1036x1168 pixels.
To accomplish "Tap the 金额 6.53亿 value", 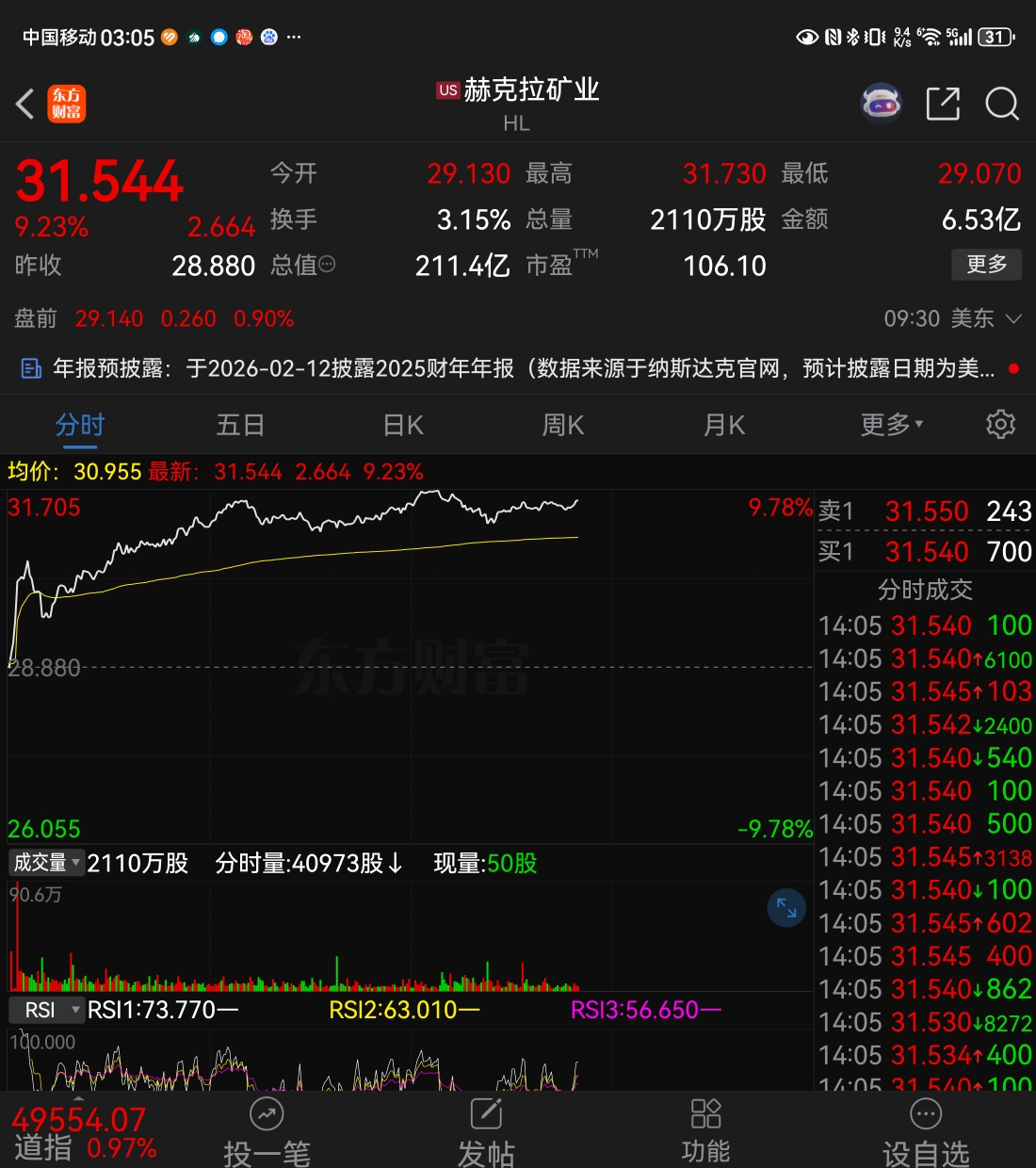I will [x=981, y=219].
